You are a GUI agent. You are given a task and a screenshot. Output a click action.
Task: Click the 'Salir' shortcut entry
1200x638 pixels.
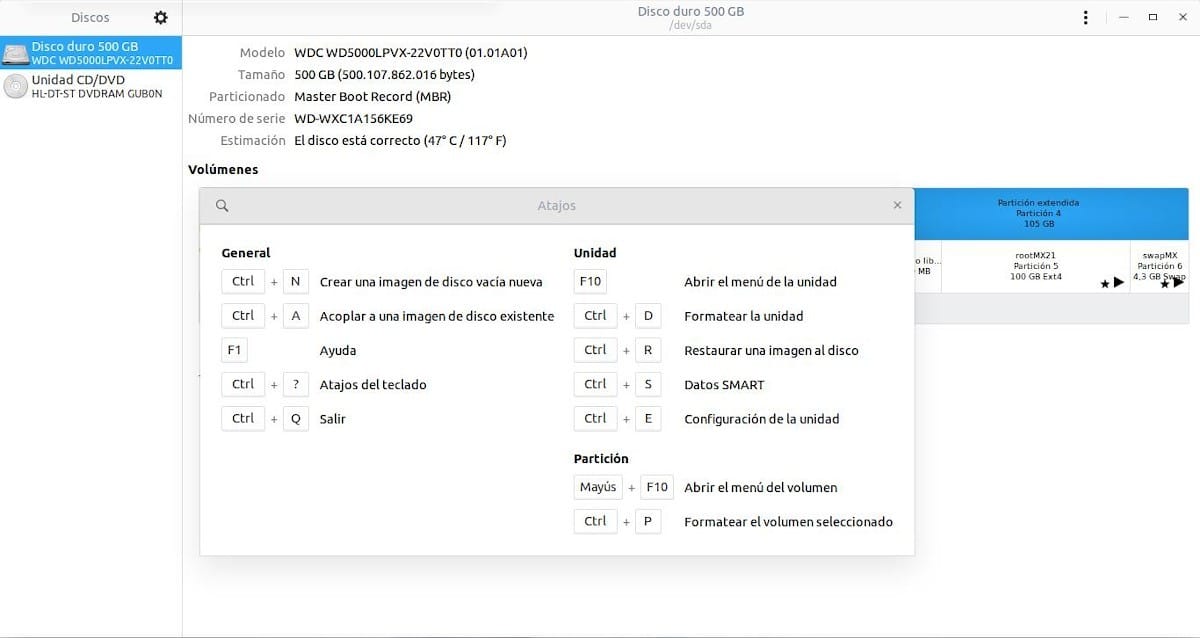(333, 419)
